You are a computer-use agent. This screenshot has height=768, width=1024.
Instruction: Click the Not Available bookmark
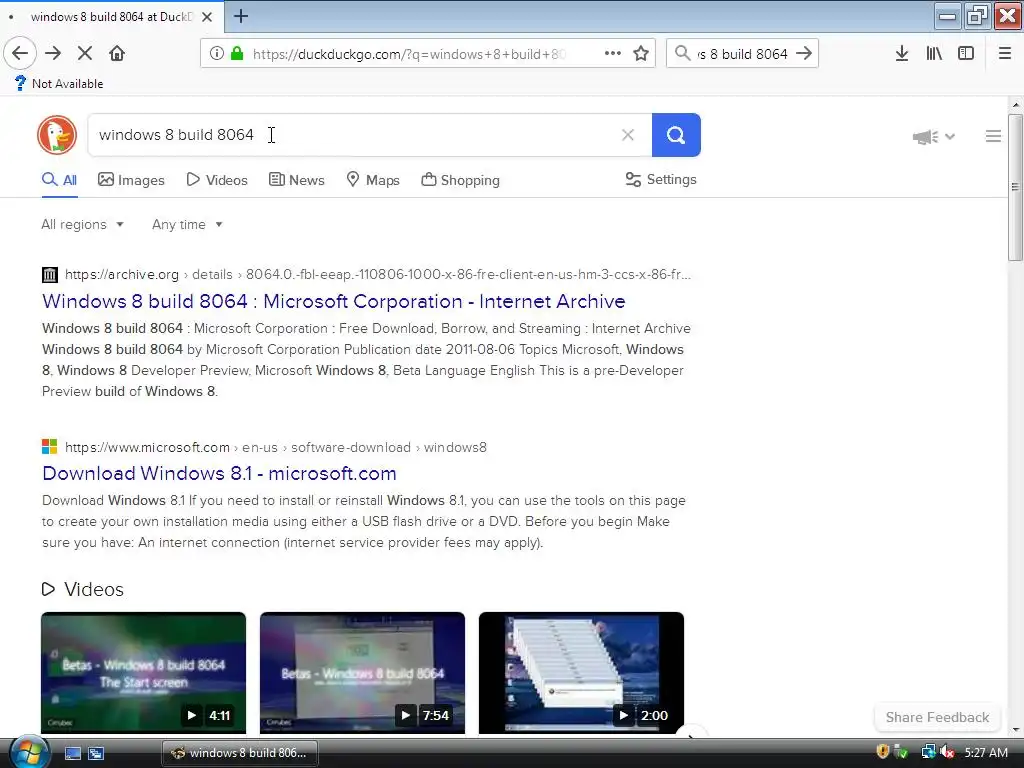coord(59,84)
